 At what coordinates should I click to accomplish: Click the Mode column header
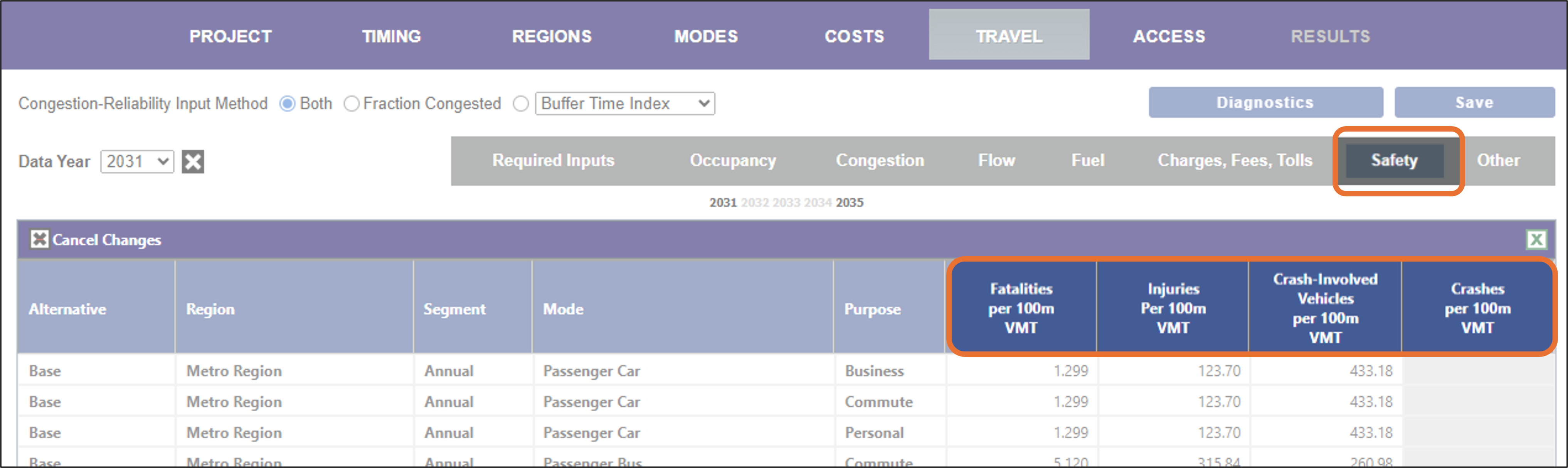(682, 307)
